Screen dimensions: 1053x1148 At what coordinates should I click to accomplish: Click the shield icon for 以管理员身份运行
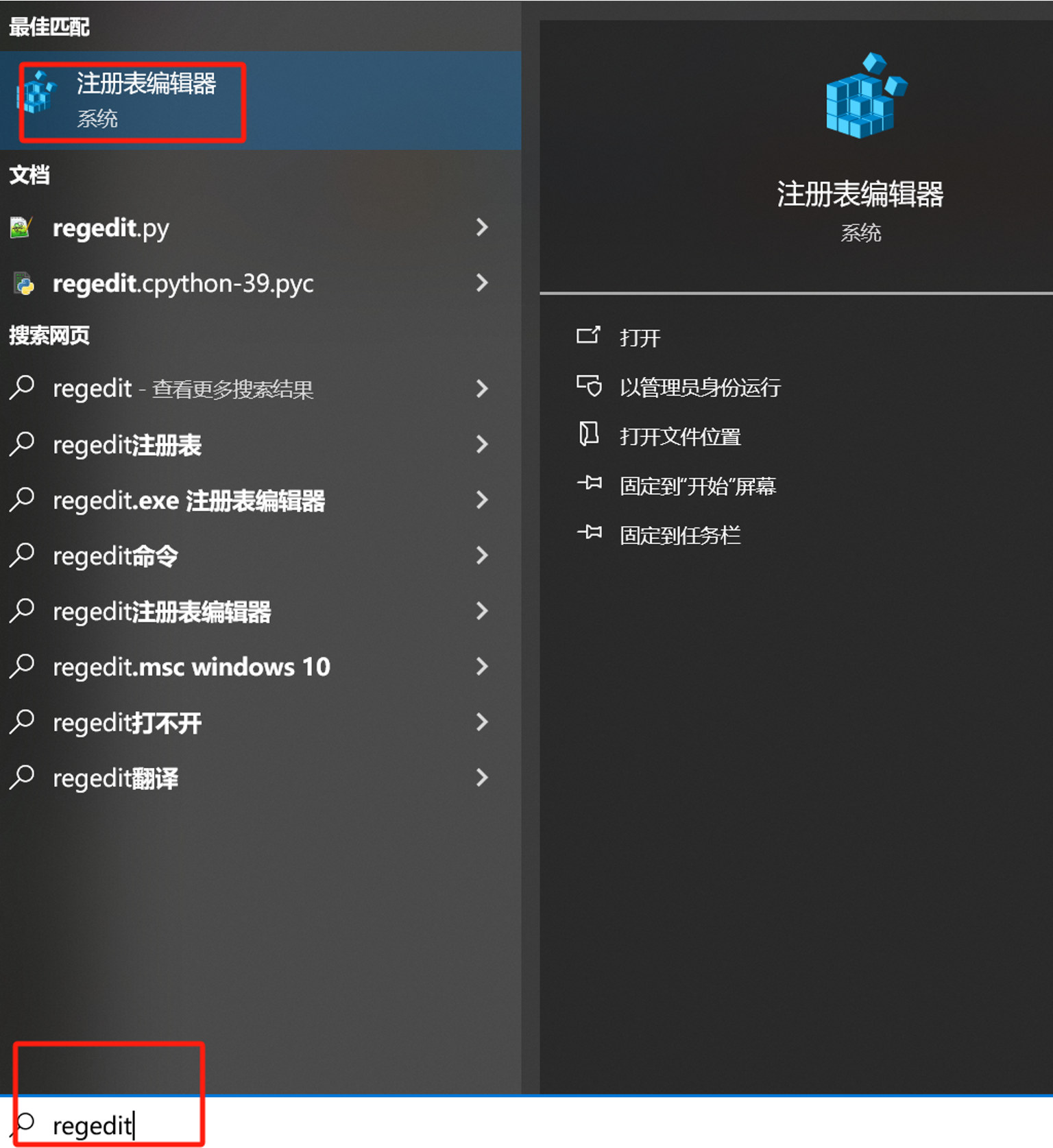click(589, 386)
